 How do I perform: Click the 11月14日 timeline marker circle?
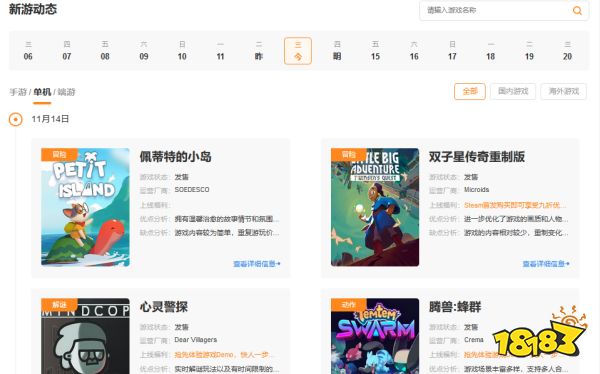(x=16, y=119)
